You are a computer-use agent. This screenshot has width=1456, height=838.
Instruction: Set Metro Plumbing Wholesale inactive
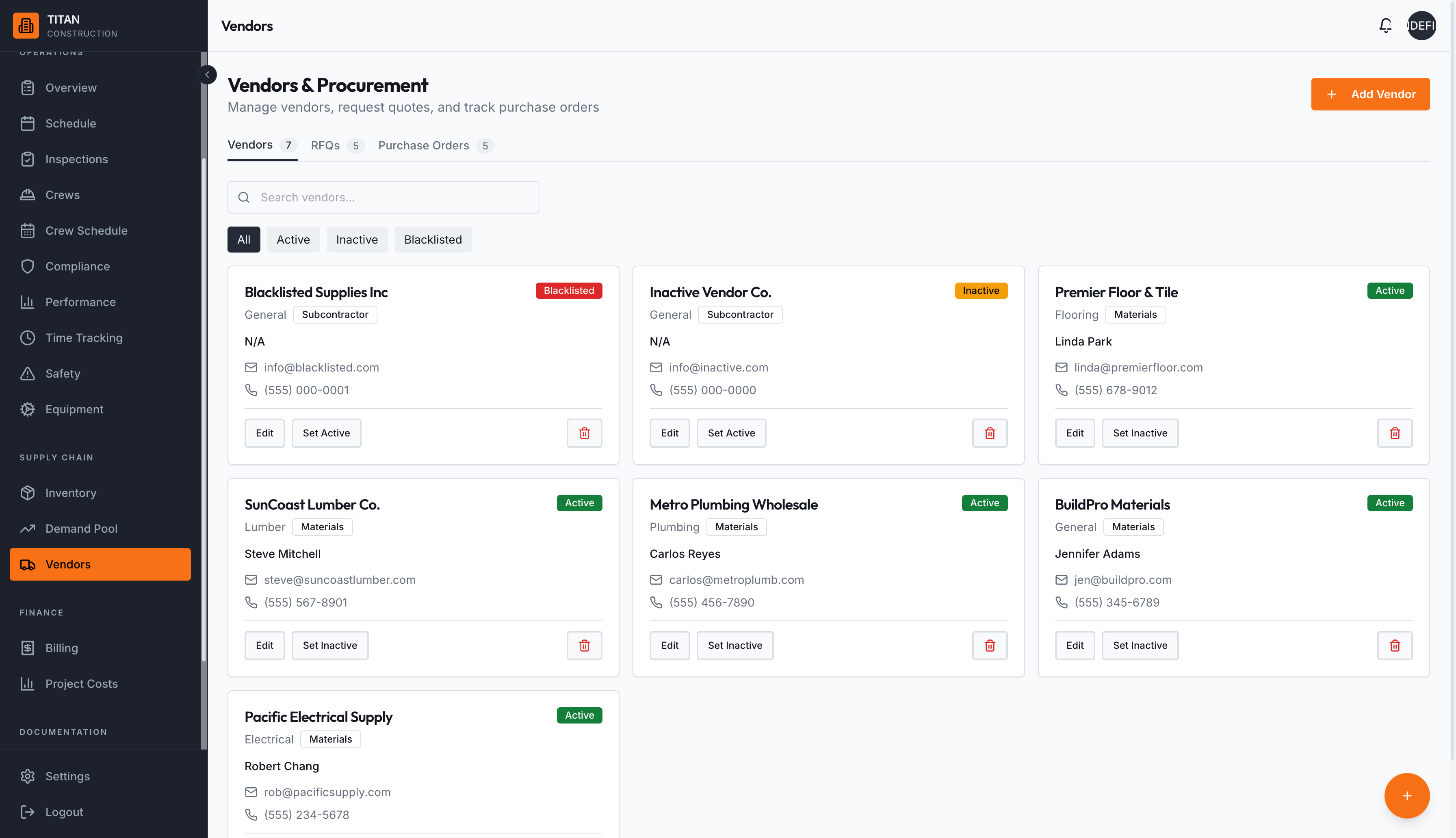coord(734,645)
